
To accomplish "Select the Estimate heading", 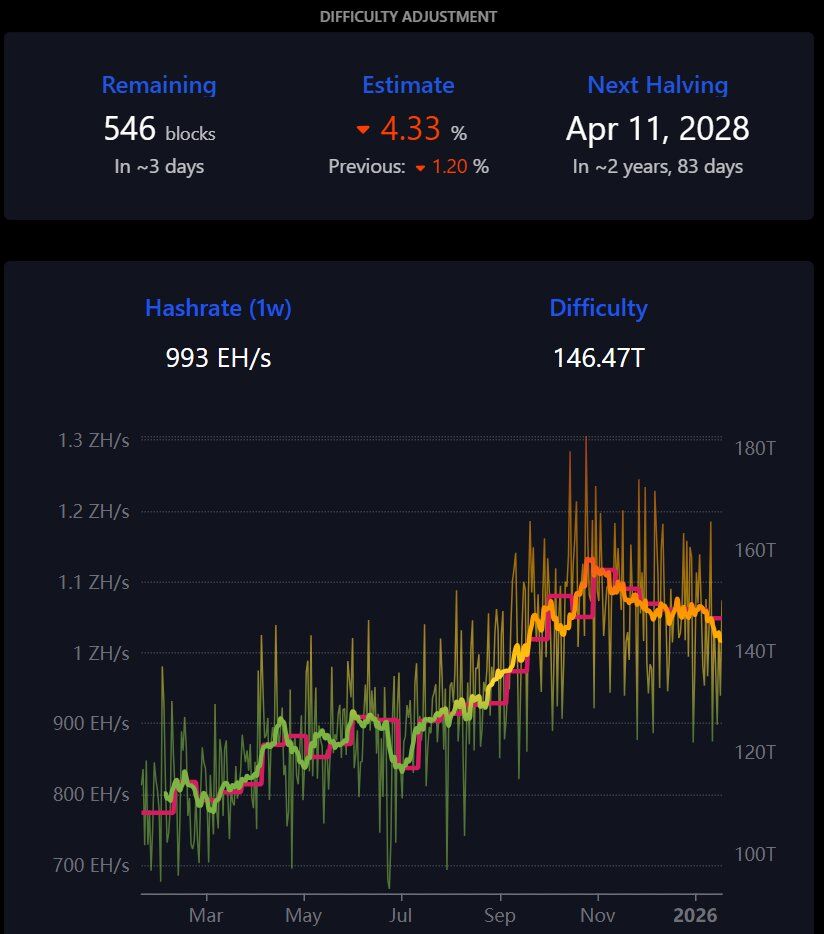I will (x=408, y=85).
